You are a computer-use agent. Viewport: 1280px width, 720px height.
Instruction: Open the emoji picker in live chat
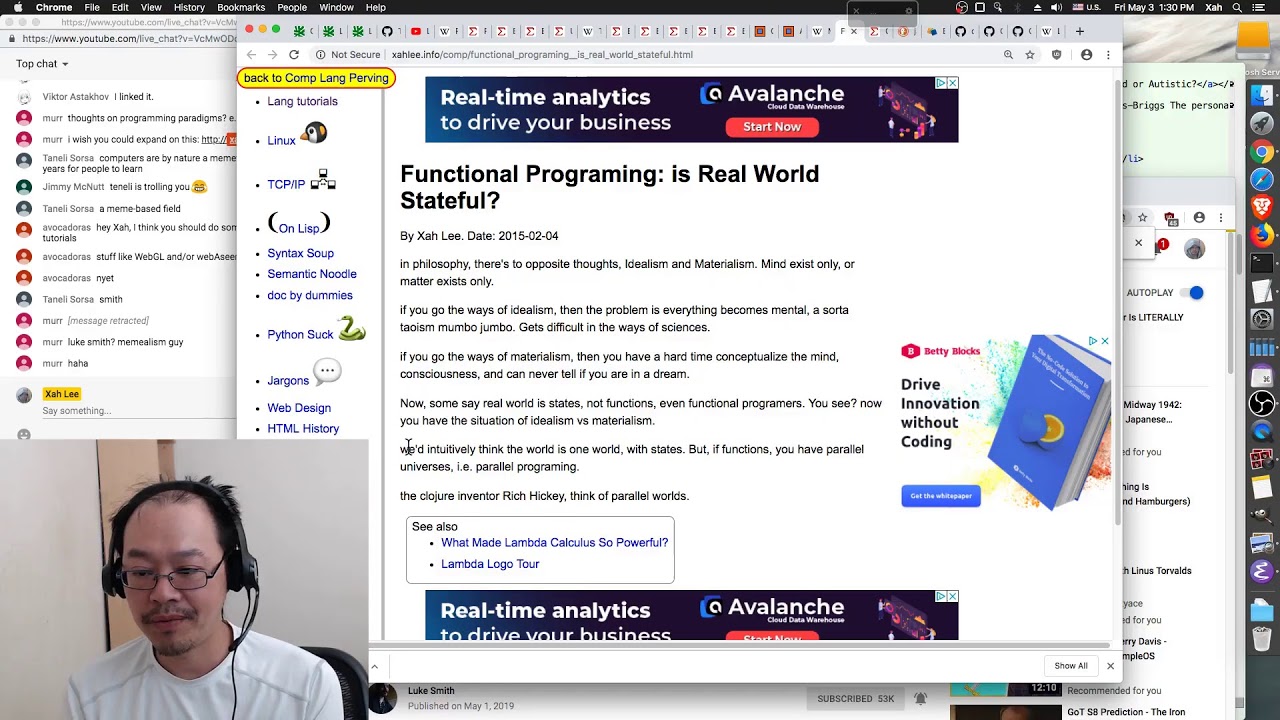[x=24, y=434]
